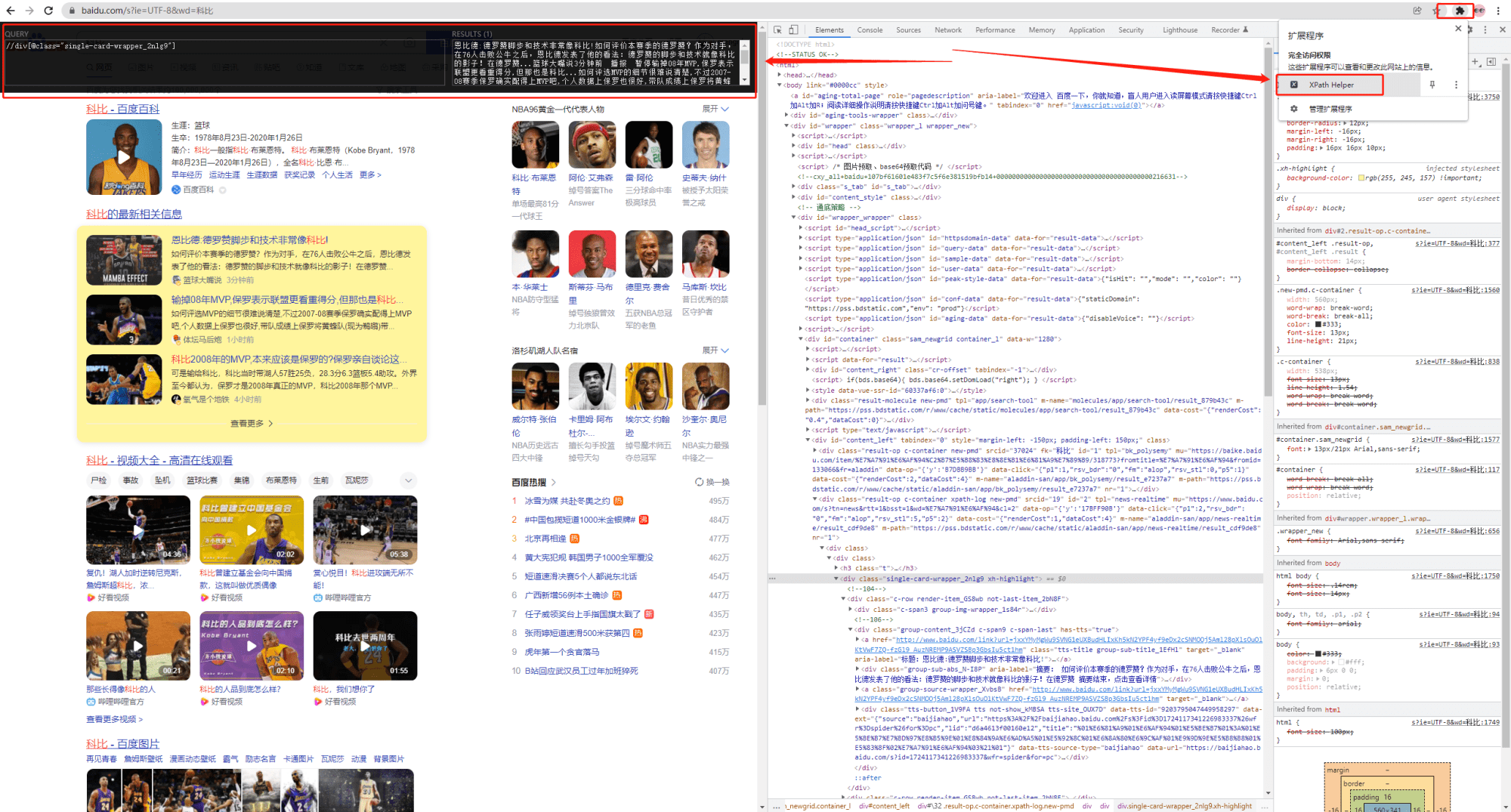The height and width of the screenshot is (812, 1511).
Task: Switch to the Console tab
Action: tap(870, 30)
